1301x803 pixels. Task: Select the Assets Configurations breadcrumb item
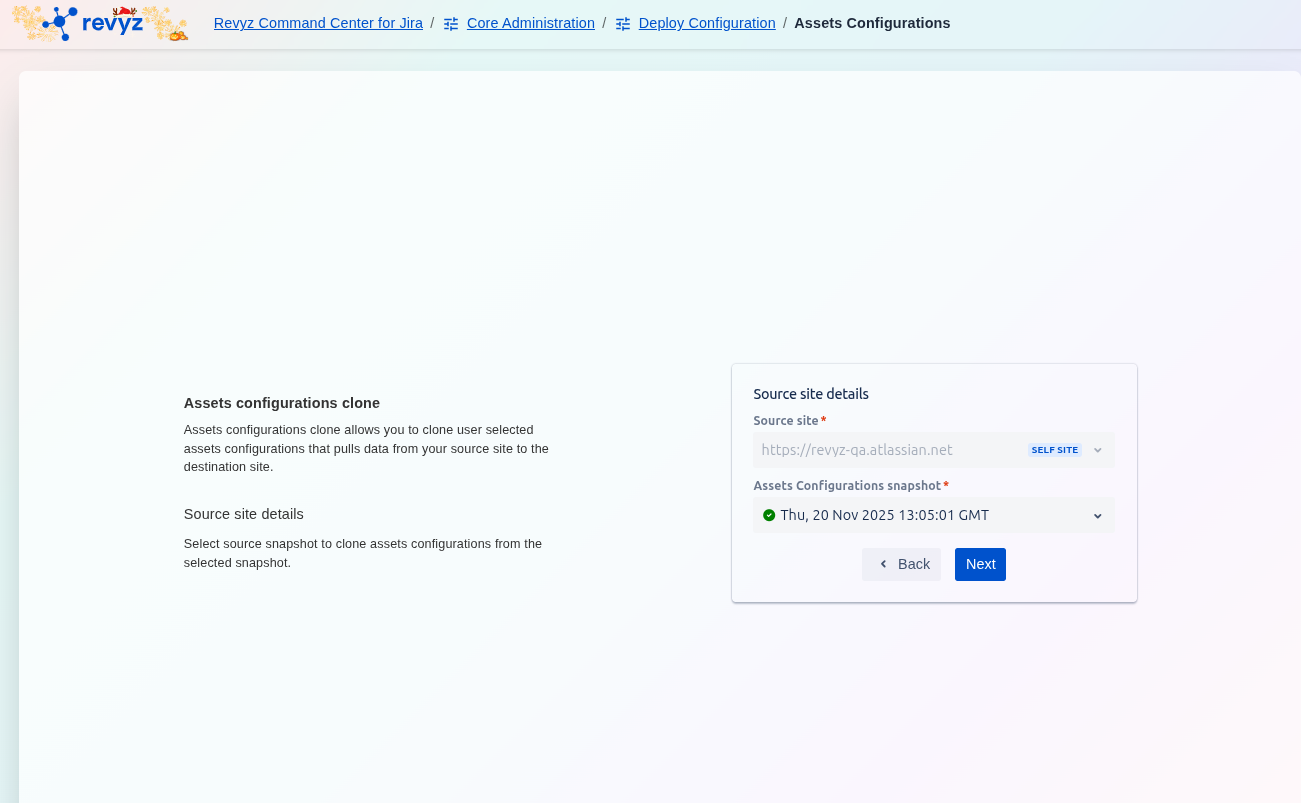click(872, 23)
